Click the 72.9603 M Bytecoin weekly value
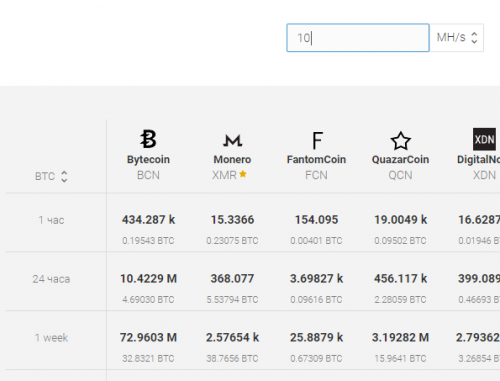Image resolution: width=500 pixels, height=381 pixels. point(148,338)
